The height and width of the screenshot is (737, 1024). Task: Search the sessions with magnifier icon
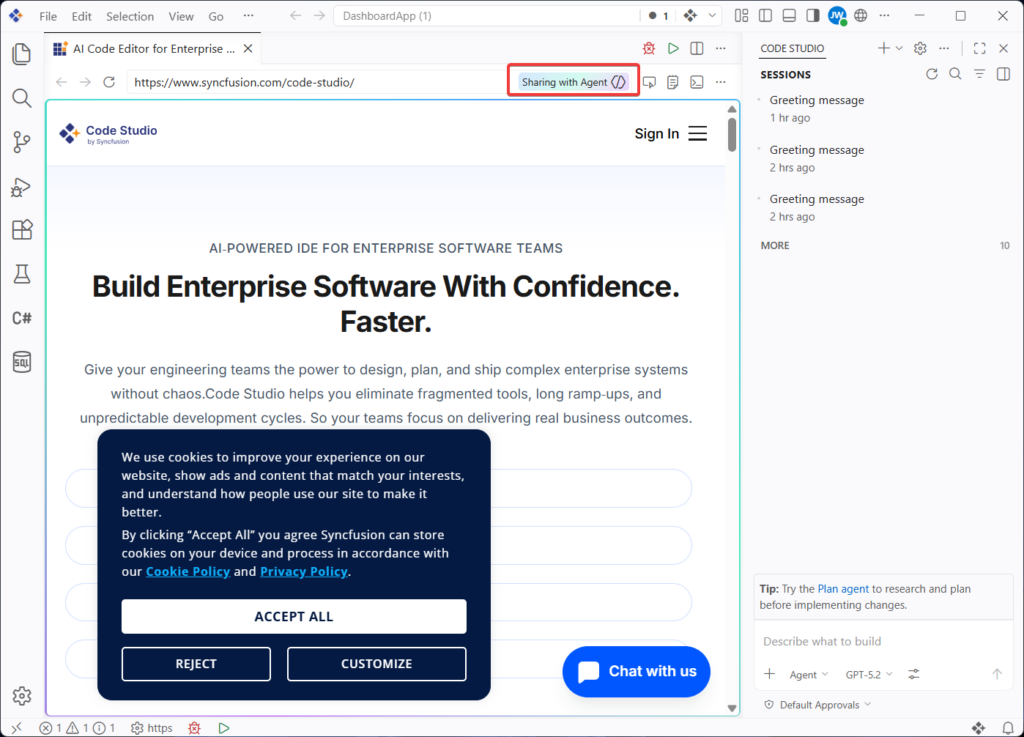click(x=955, y=74)
